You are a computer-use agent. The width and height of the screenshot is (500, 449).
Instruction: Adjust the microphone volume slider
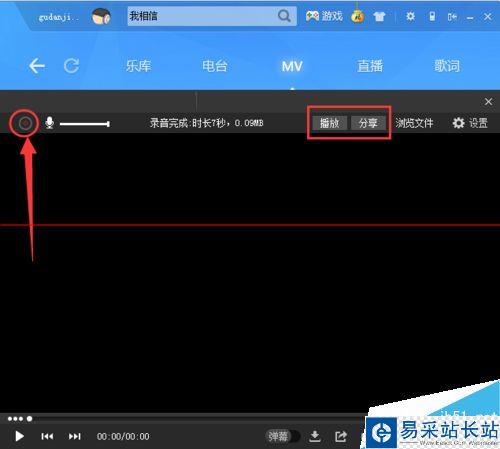point(85,124)
